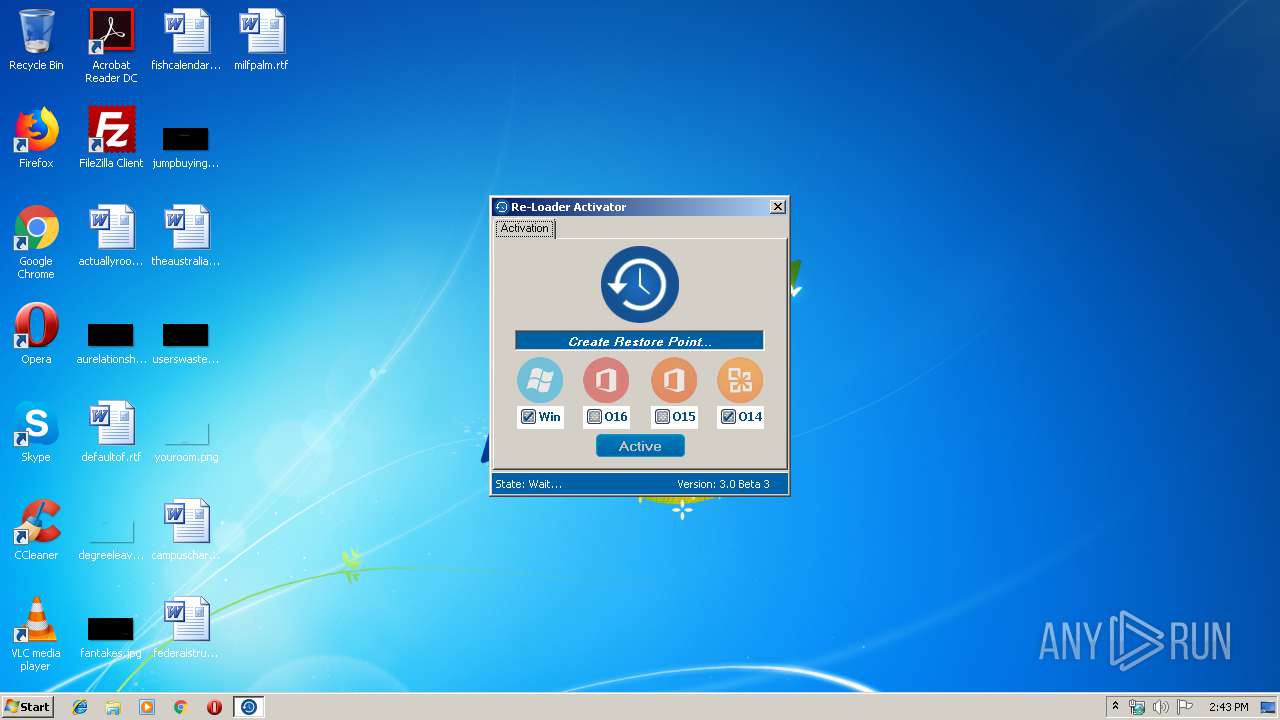This screenshot has width=1280, height=720.
Task: Close the Re-Loader Activator window
Action: [x=778, y=207]
